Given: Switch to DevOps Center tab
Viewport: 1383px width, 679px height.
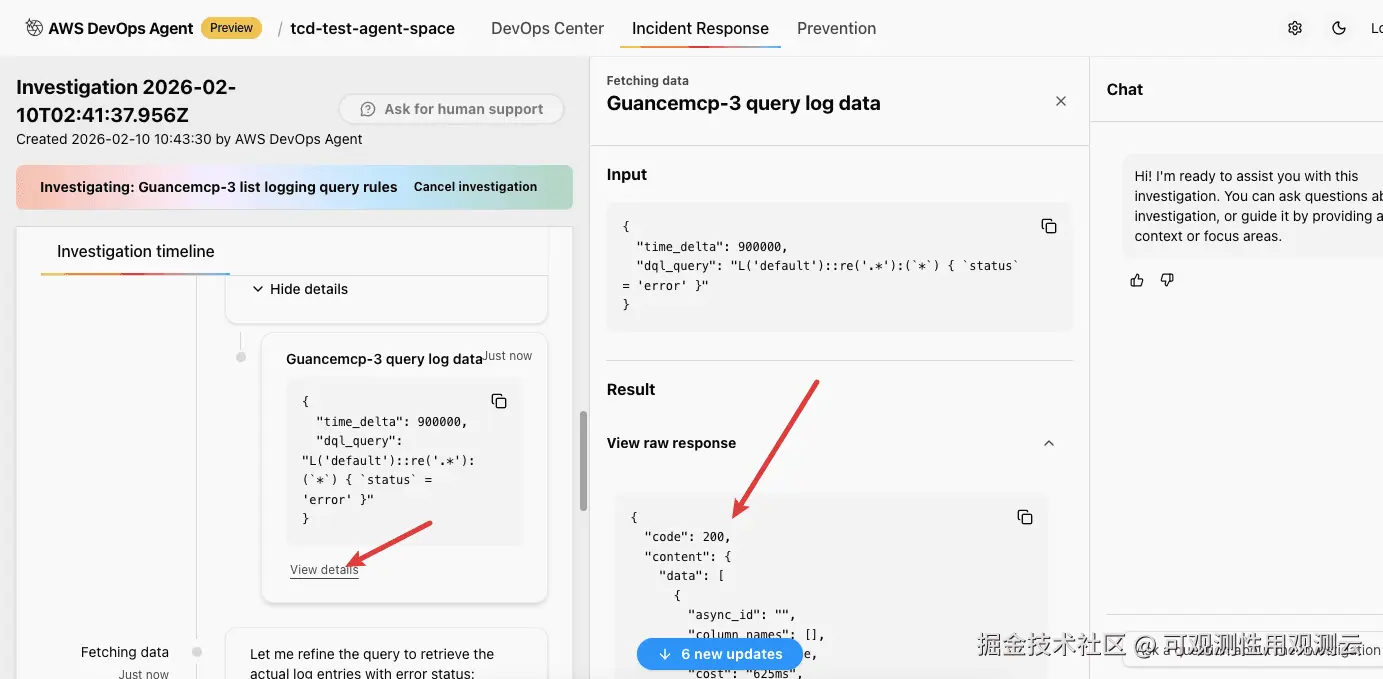Looking at the screenshot, I should tap(547, 28).
